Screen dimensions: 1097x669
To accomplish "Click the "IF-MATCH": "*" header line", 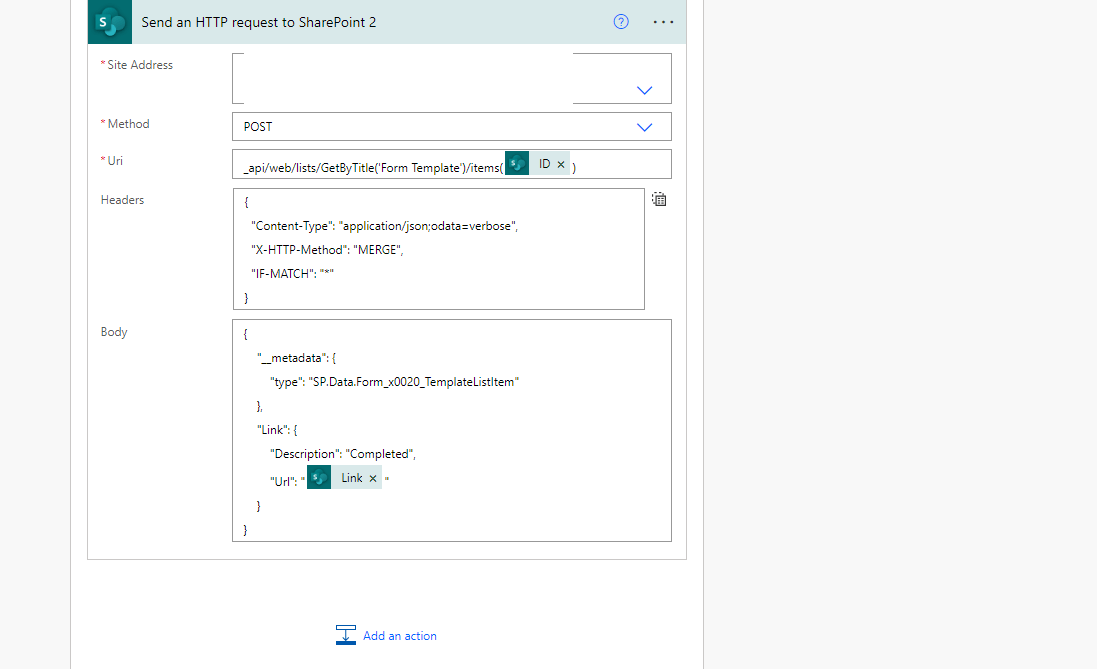I will coord(292,274).
